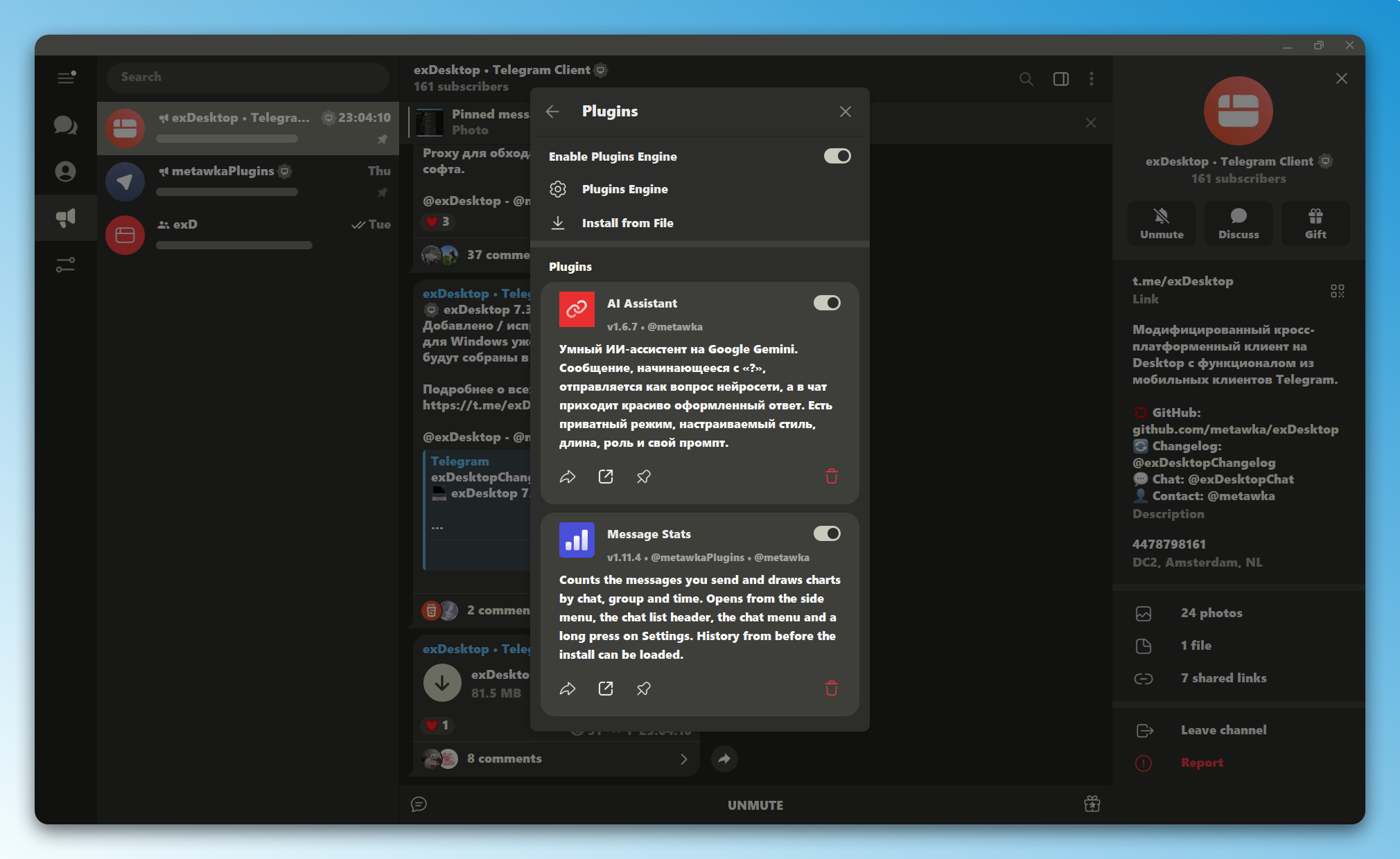Open the metawkaPlugins chat
The image size is (1400, 859).
coord(248,181)
